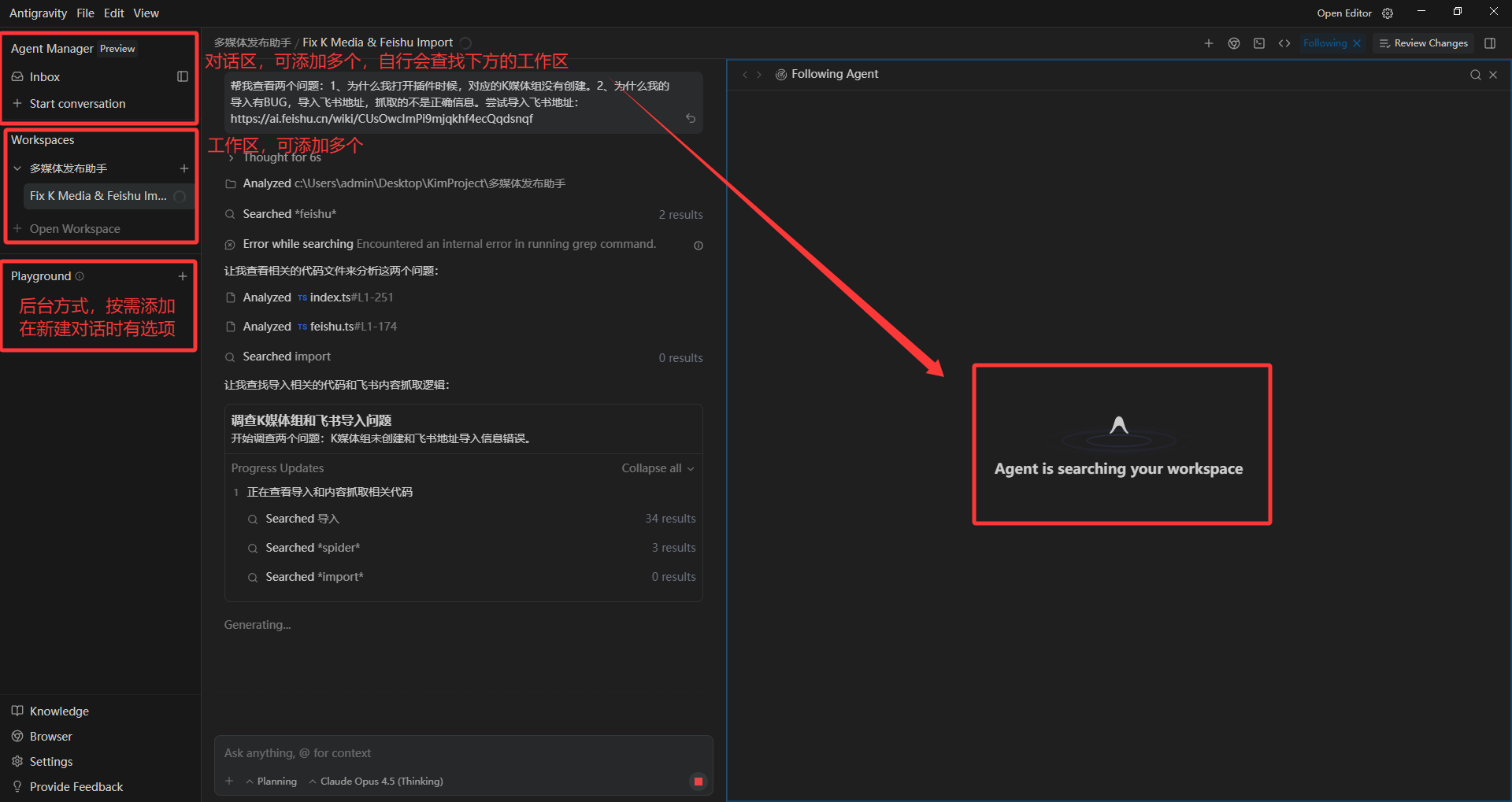Click the code brackets icon in toolbar
1512x802 pixels.
coord(1284,43)
